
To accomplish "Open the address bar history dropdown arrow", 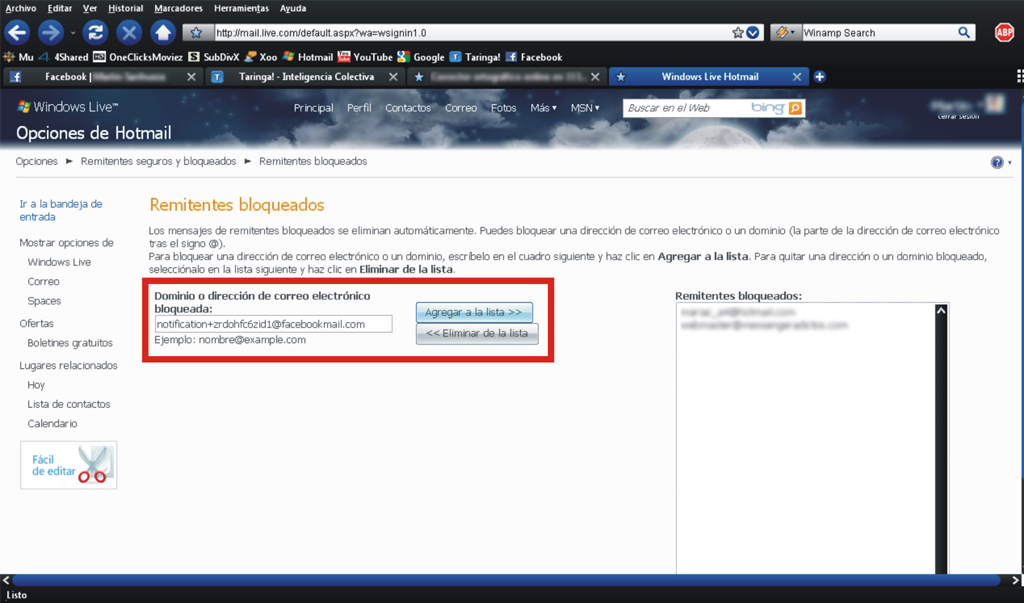I will pyautogui.click(x=753, y=33).
